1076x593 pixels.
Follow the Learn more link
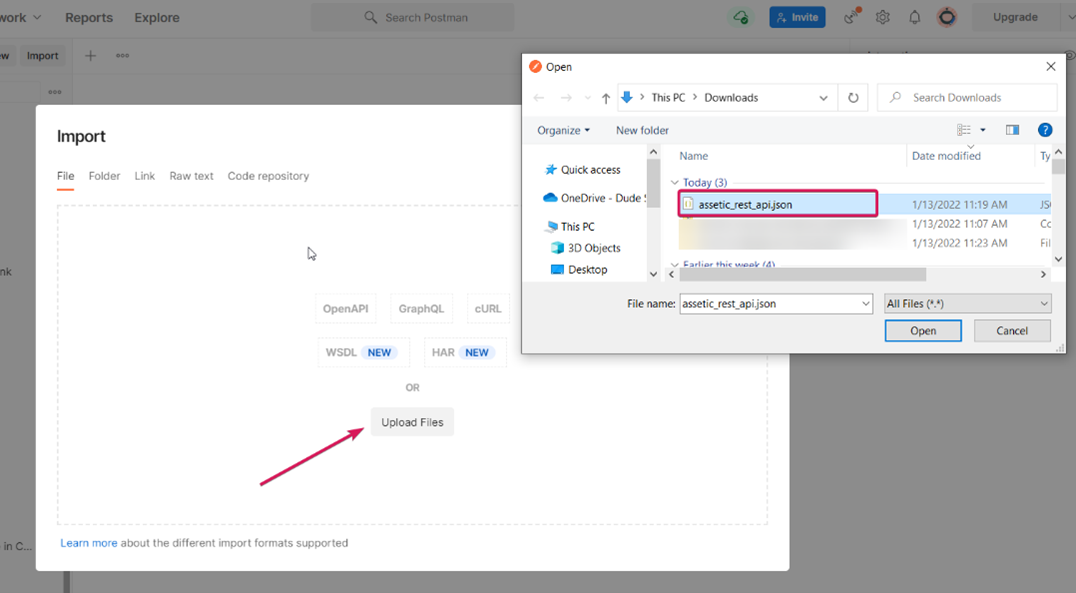click(89, 543)
